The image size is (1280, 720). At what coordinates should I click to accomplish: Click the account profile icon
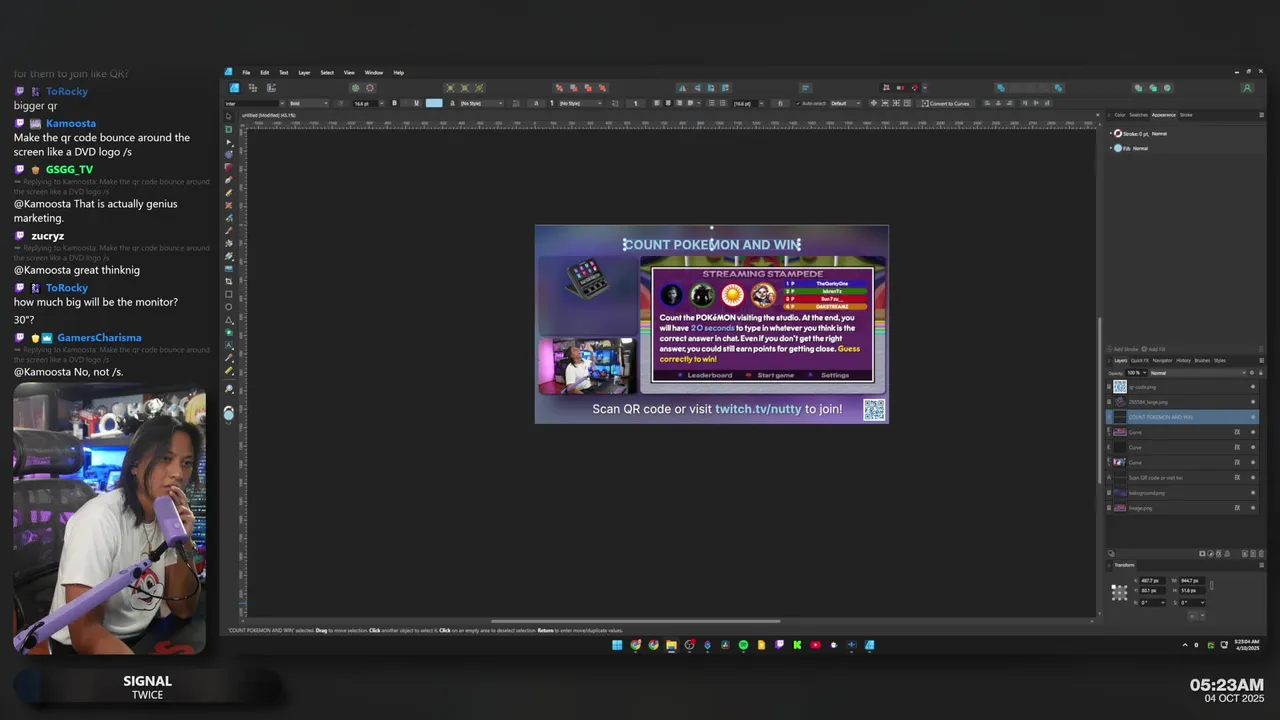[1247, 88]
